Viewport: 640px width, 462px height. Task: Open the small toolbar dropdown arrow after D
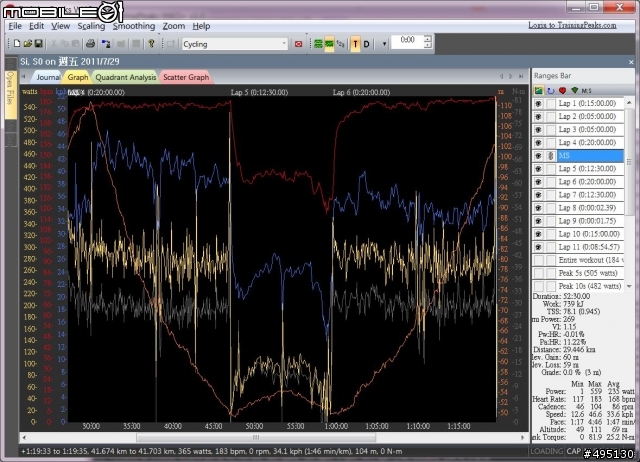point(384,44)
